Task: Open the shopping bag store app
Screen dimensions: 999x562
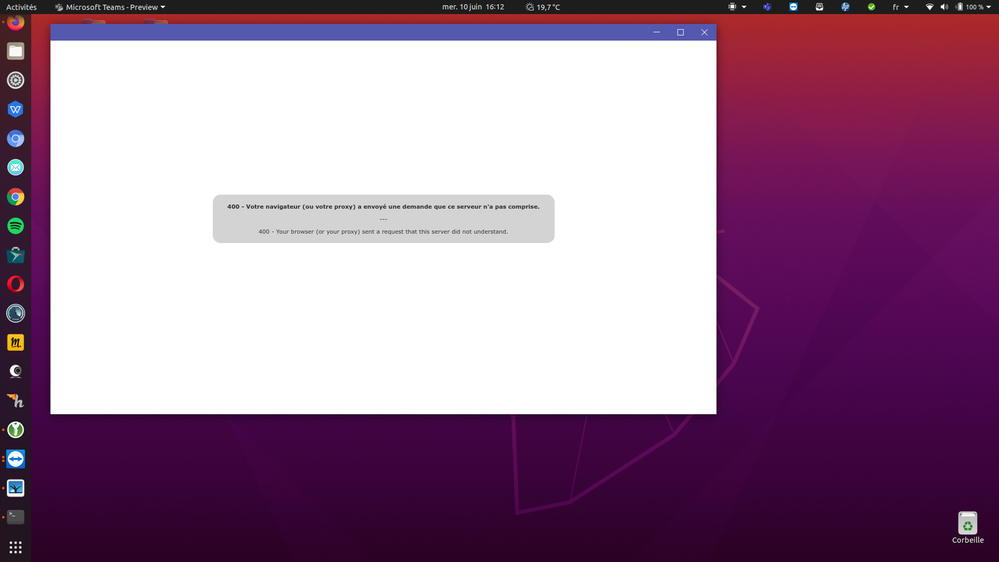Action: click(x=15, y=255)
